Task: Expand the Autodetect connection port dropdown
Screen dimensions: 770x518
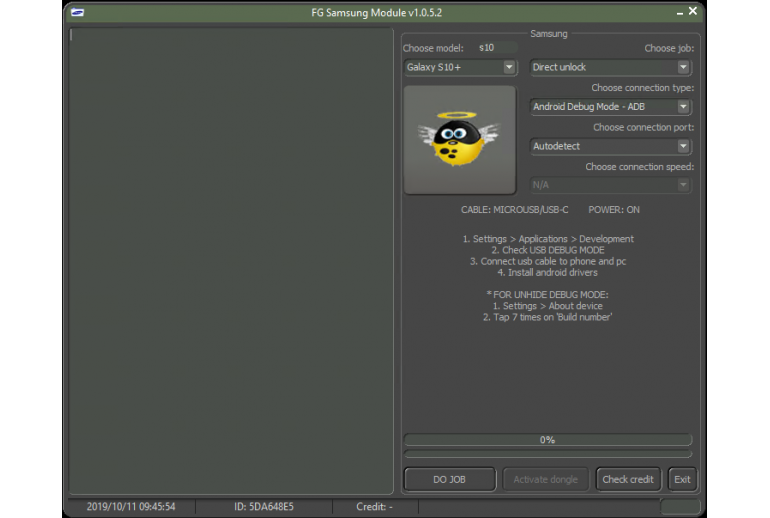Action: 611,146
